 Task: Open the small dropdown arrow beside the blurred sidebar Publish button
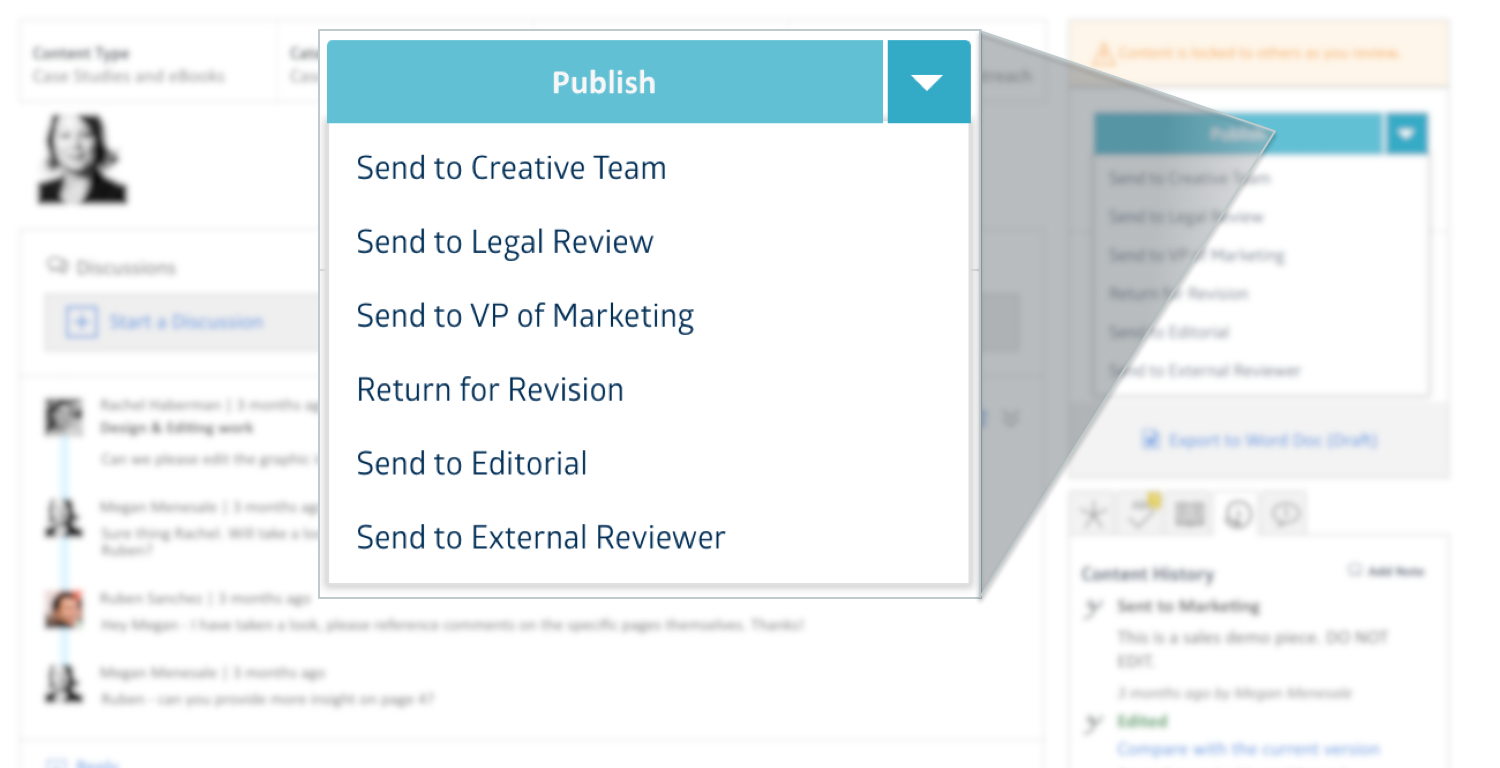pos(1407,134)
